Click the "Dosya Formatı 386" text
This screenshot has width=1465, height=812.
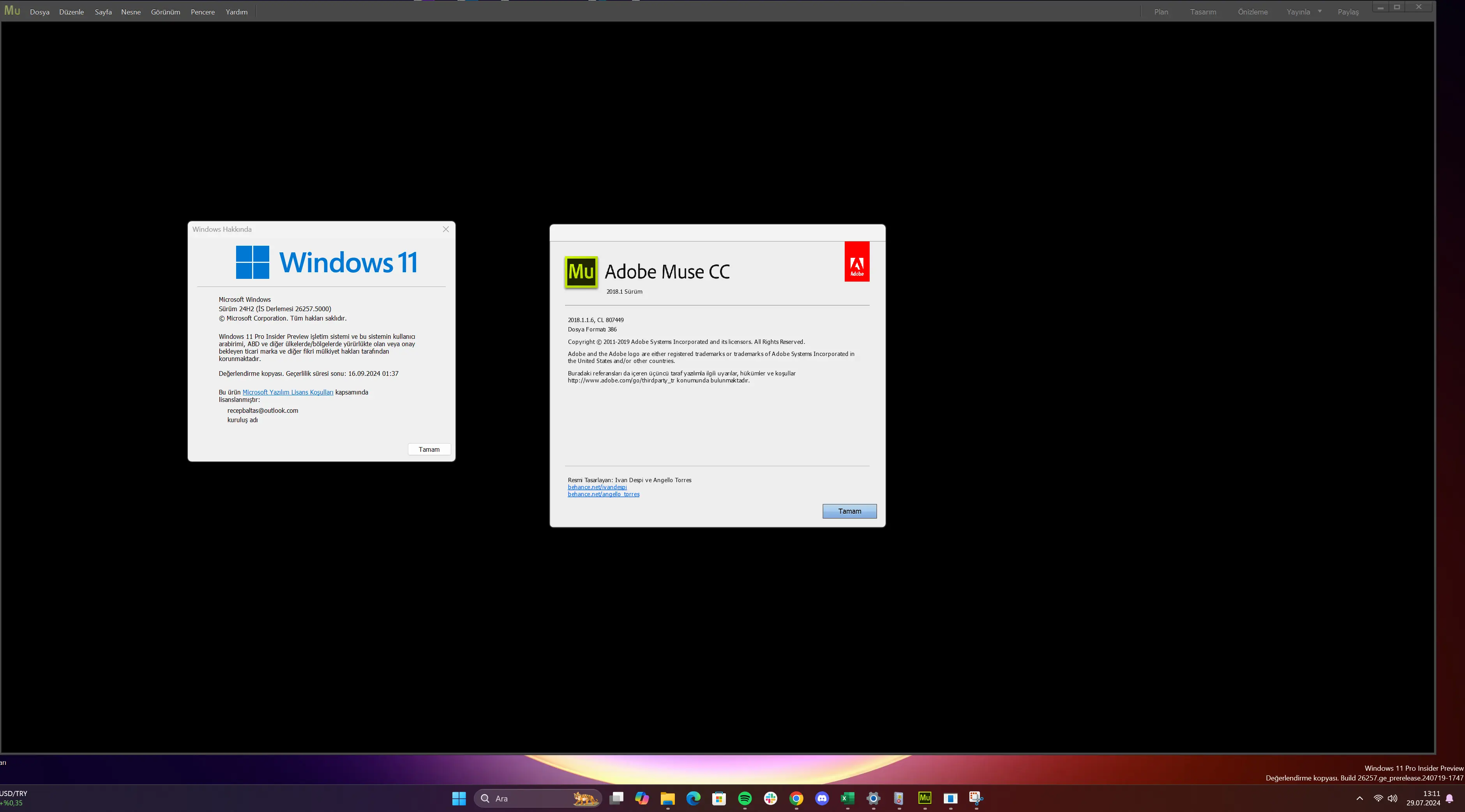coord(592,330)
